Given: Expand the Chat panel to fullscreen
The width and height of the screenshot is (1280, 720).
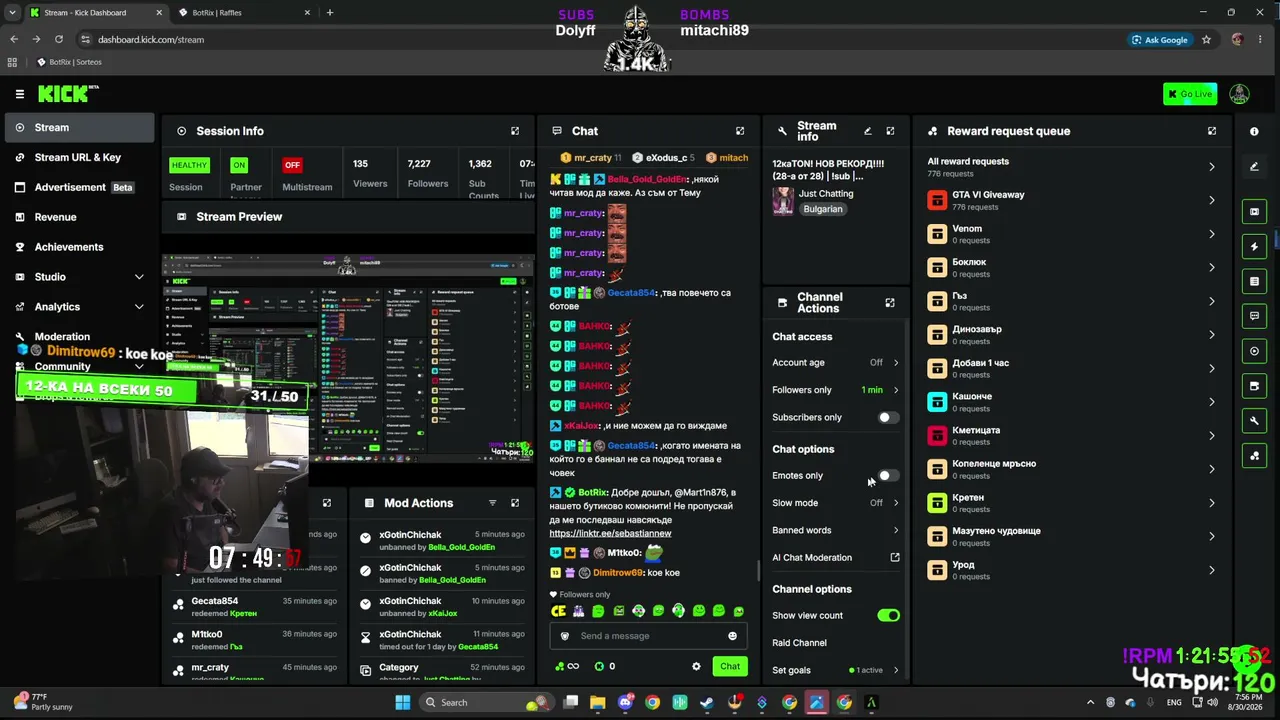Looking at the screenshot, I should [740, 131].
